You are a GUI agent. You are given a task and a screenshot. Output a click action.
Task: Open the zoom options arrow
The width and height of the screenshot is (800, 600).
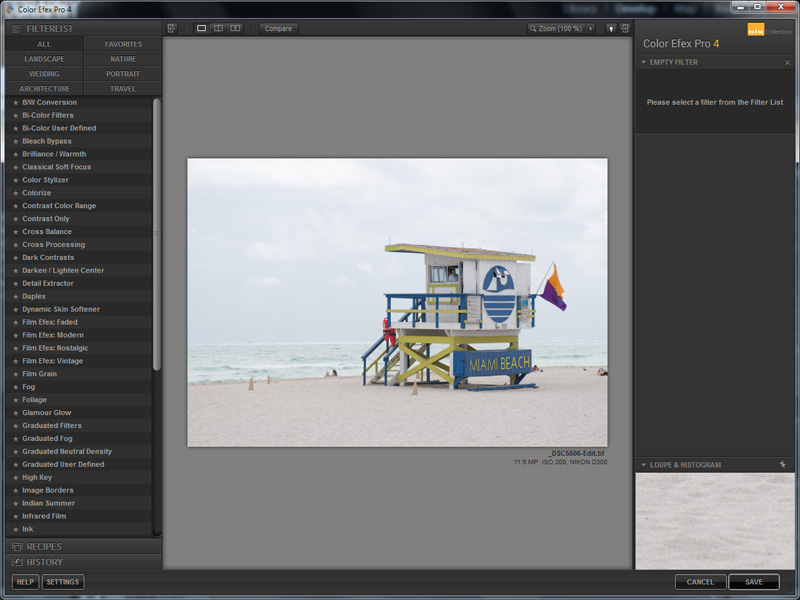pyautogui.click(x=591, y=29)
